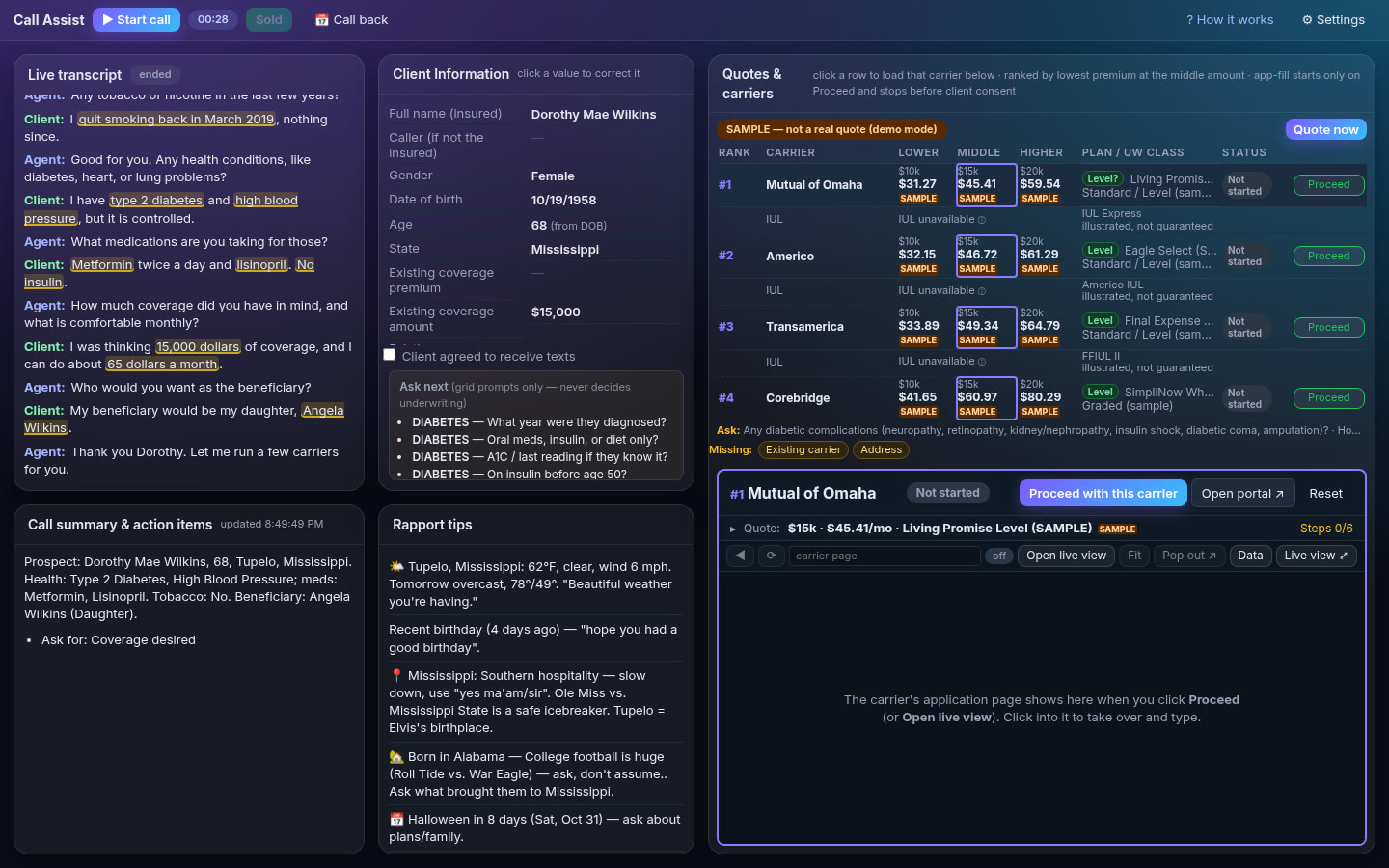Check the Client agreed to receive texts box
Viewport: 1389px width, 868px height.
tap(390, 355)
